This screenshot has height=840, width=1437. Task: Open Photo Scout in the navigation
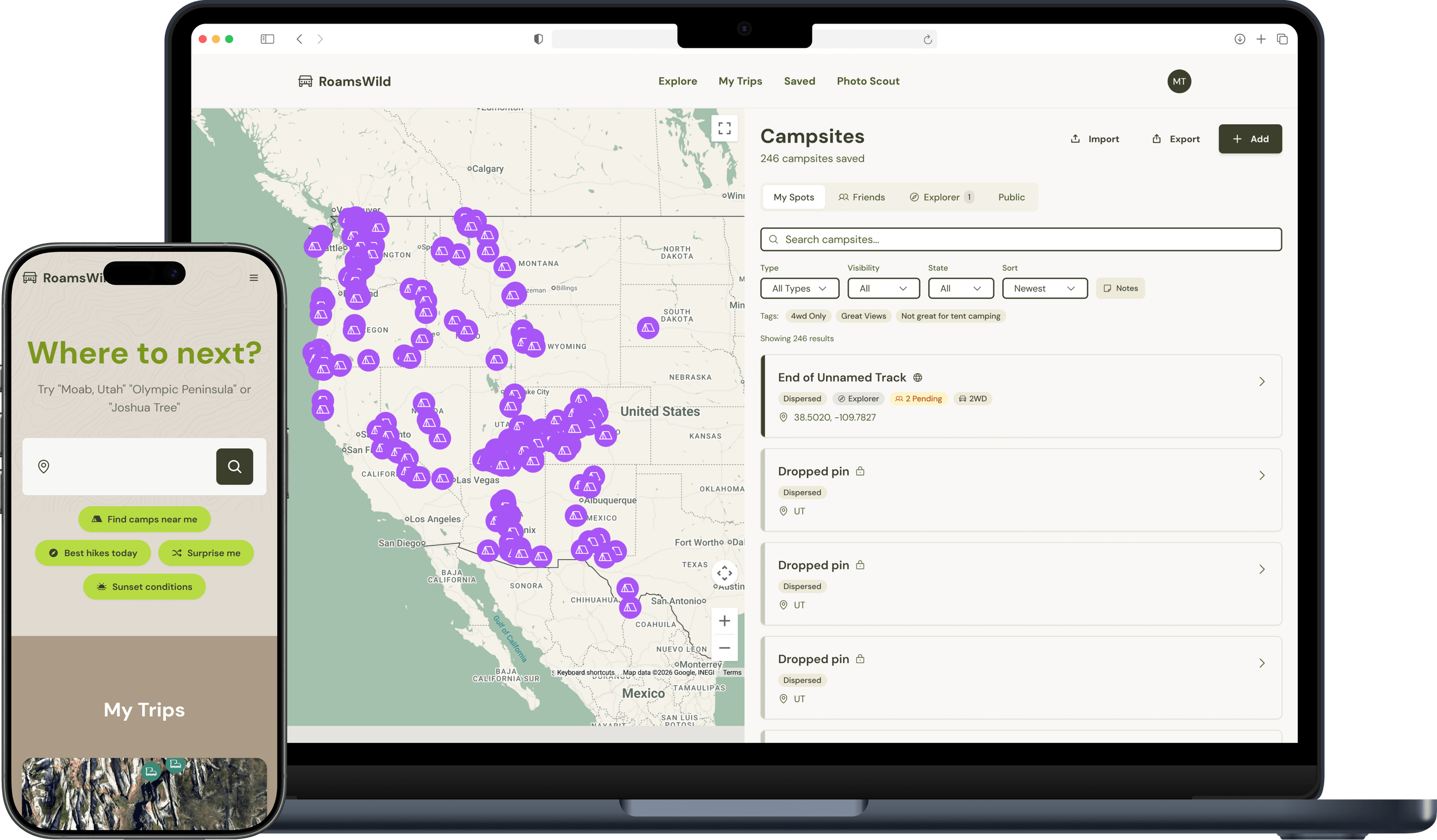click(868, 81)
